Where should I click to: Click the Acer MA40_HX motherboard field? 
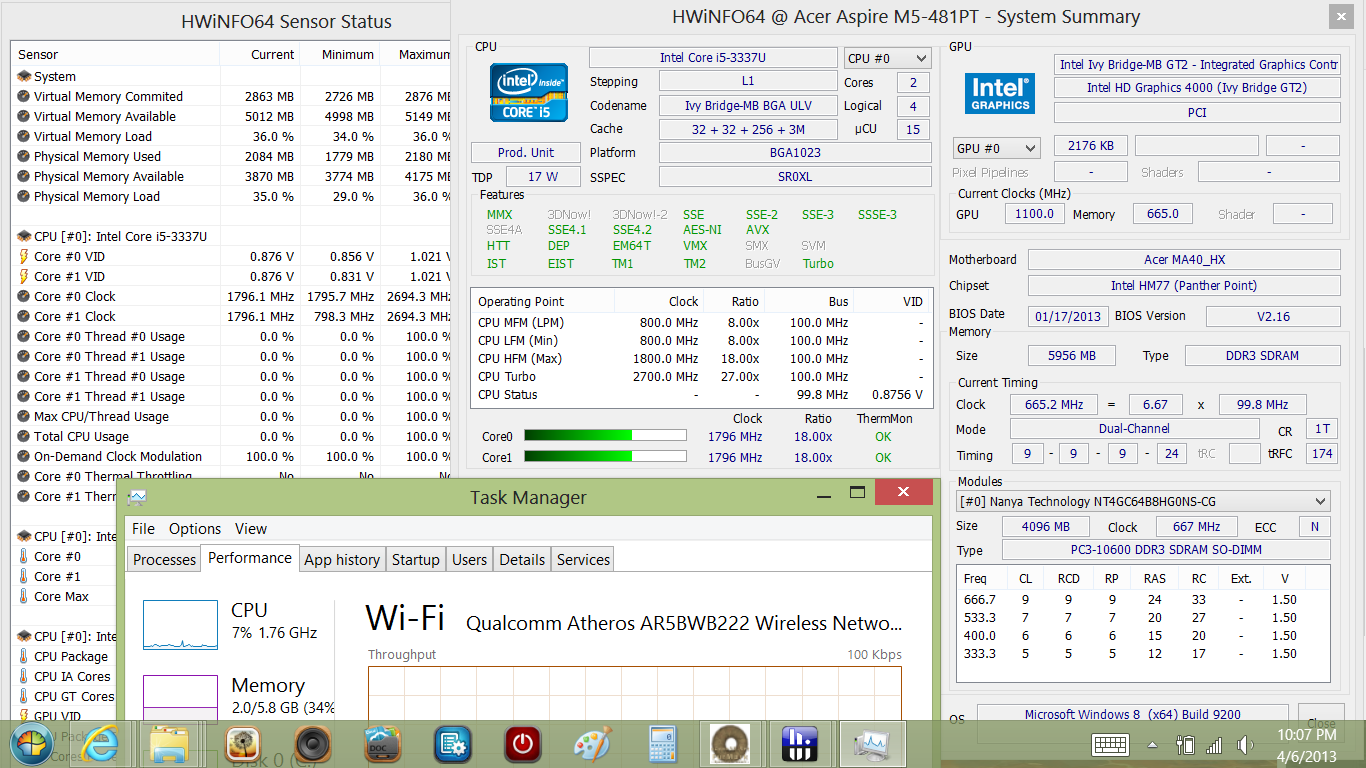coord(1184,260)
